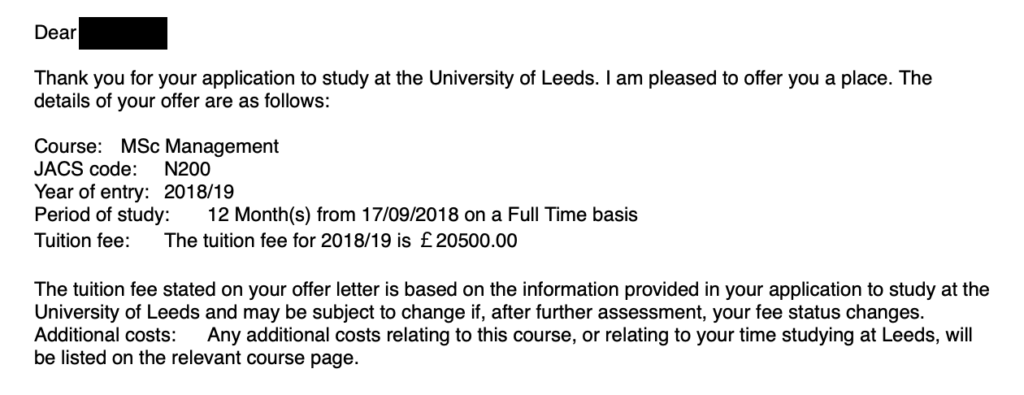Click the 'Tuition fee:' label
The image size is (1024, 395).
tap(82, 241)
